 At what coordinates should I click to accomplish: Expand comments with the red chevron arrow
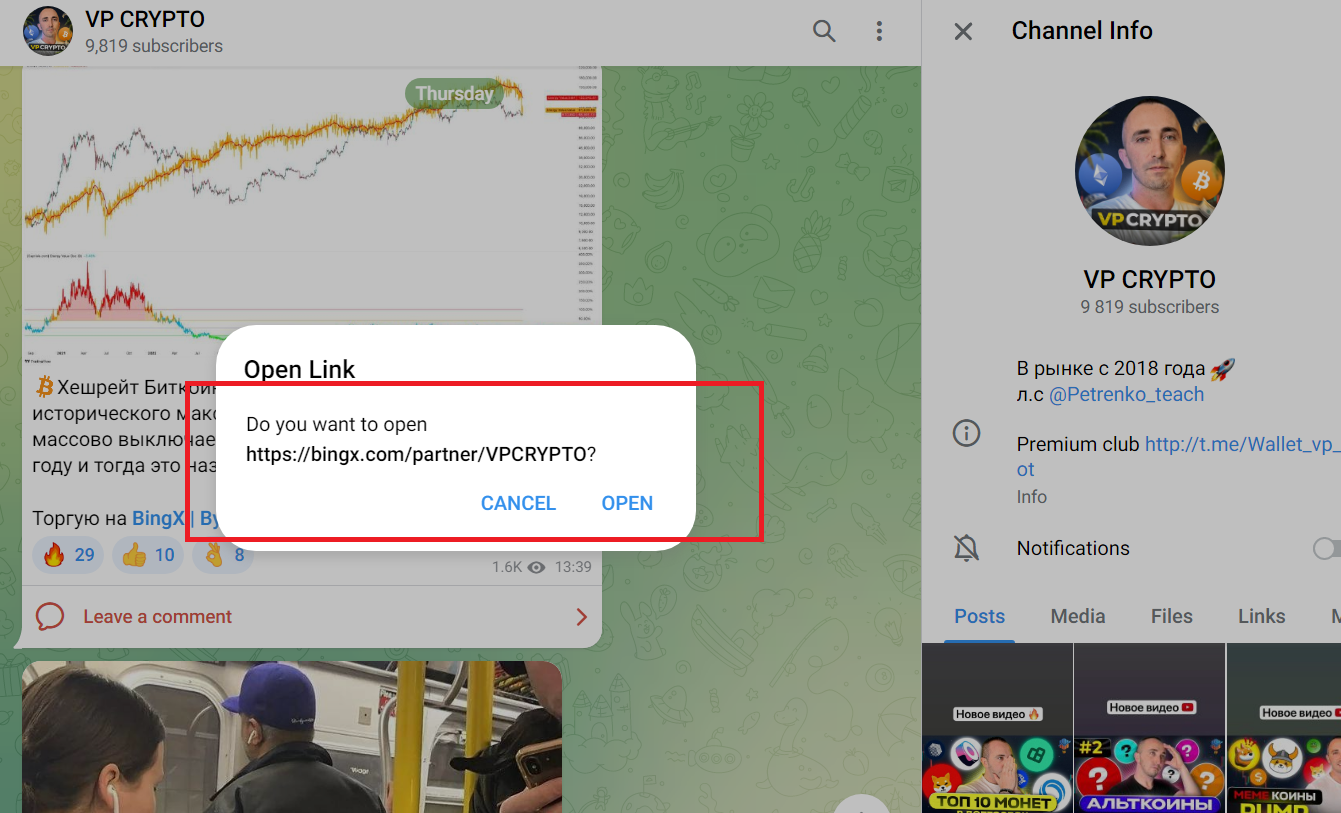click(581, 617)
